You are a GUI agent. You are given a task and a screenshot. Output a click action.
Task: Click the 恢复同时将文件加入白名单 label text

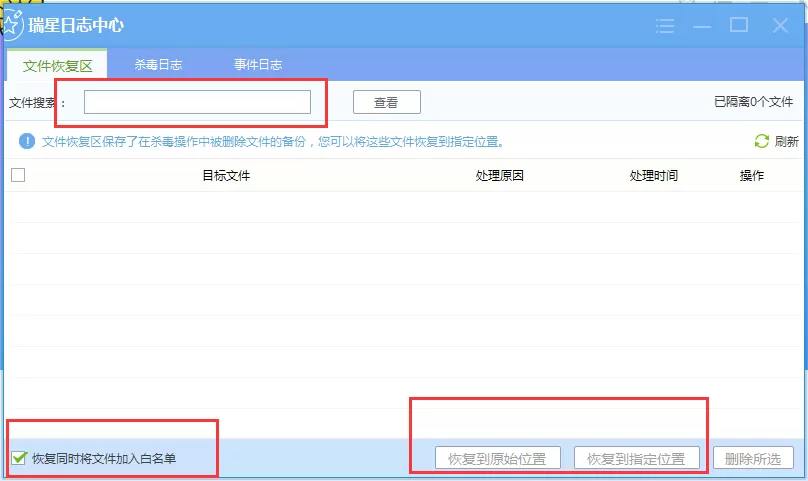104,458
